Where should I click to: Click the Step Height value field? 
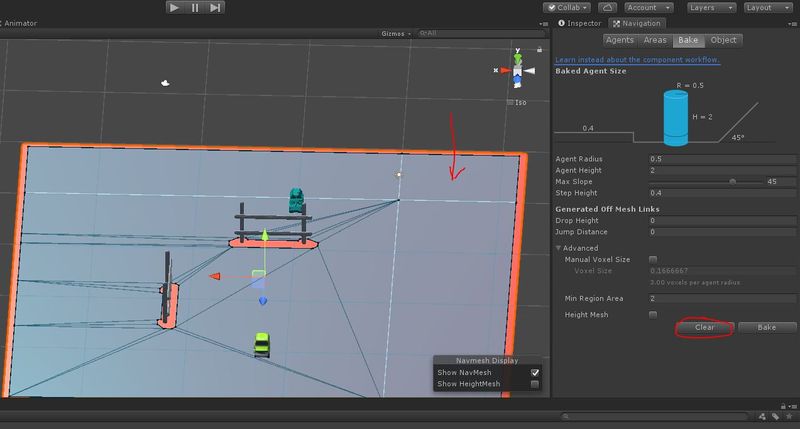click(721, 193)
